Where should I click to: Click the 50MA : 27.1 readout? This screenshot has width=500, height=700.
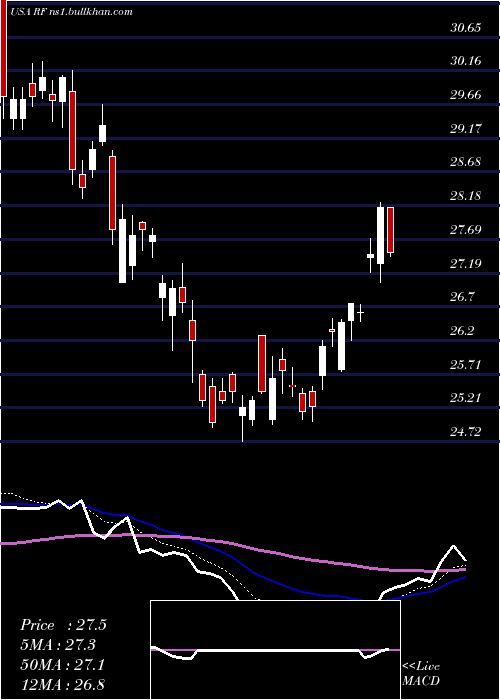coord(62,665)
